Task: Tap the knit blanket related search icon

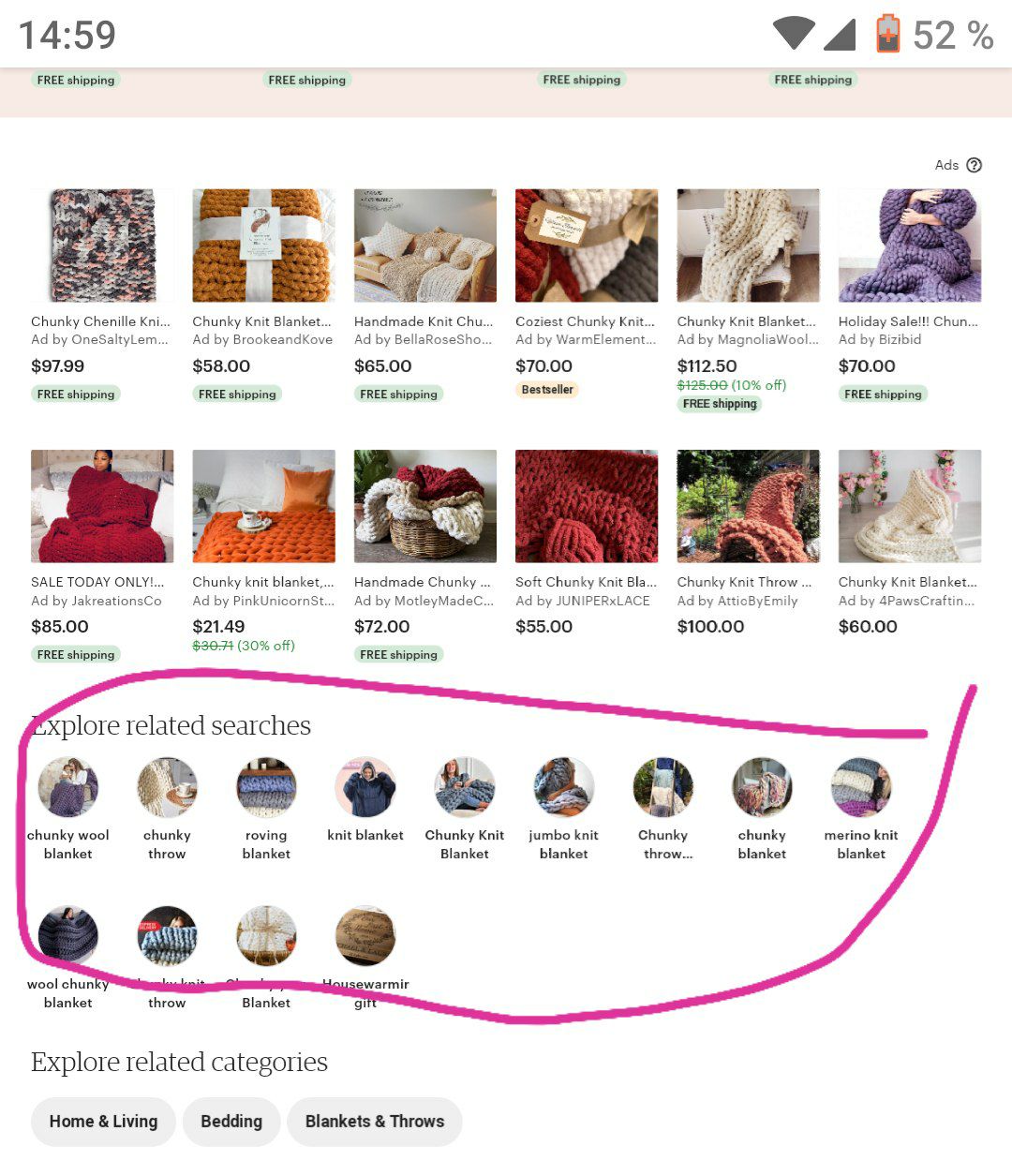Action: click(x=365, y=787)
